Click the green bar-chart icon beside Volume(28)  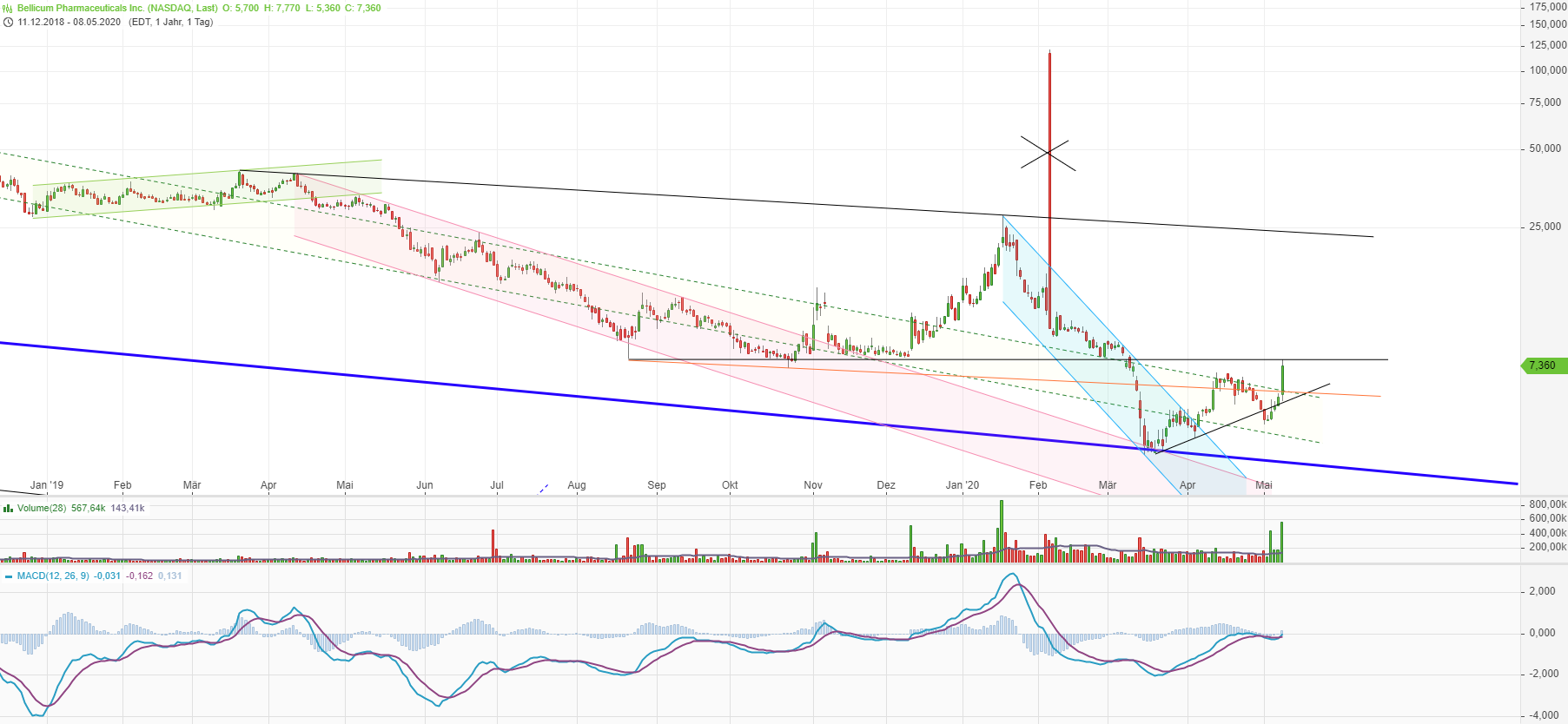(x=8, y=509)
